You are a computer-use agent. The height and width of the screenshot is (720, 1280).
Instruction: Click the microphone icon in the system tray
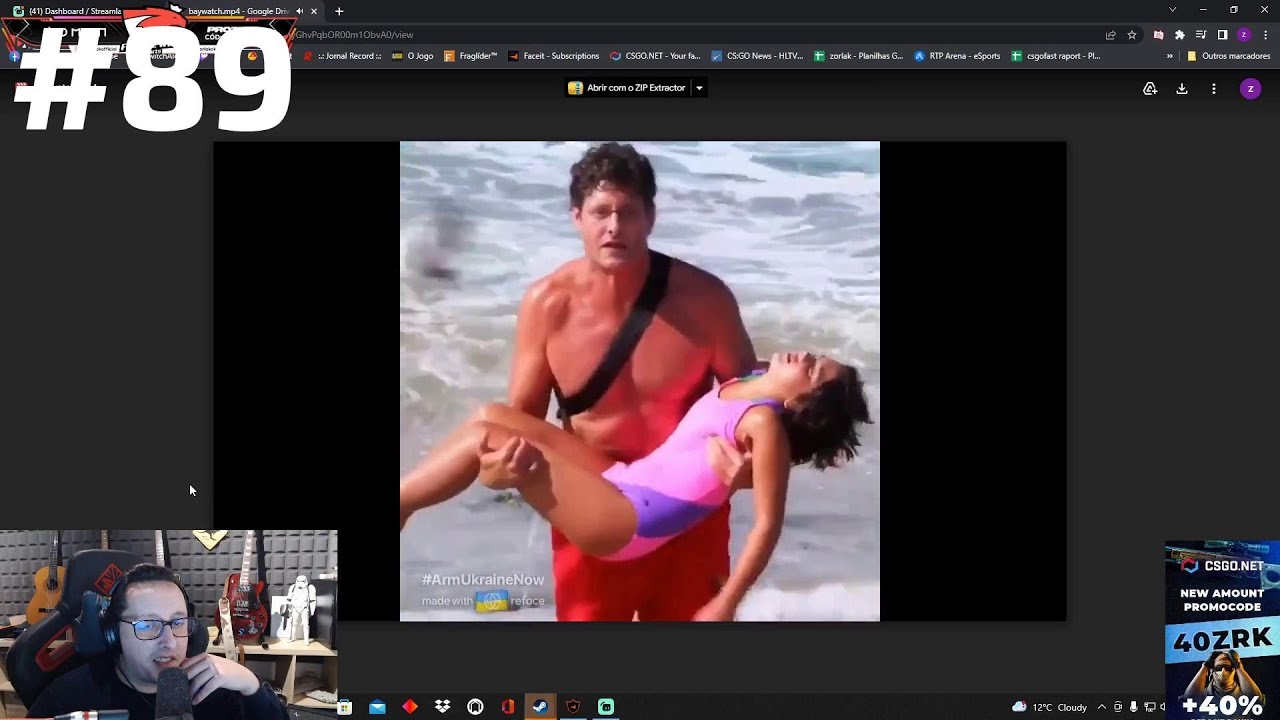(1133, 707)
